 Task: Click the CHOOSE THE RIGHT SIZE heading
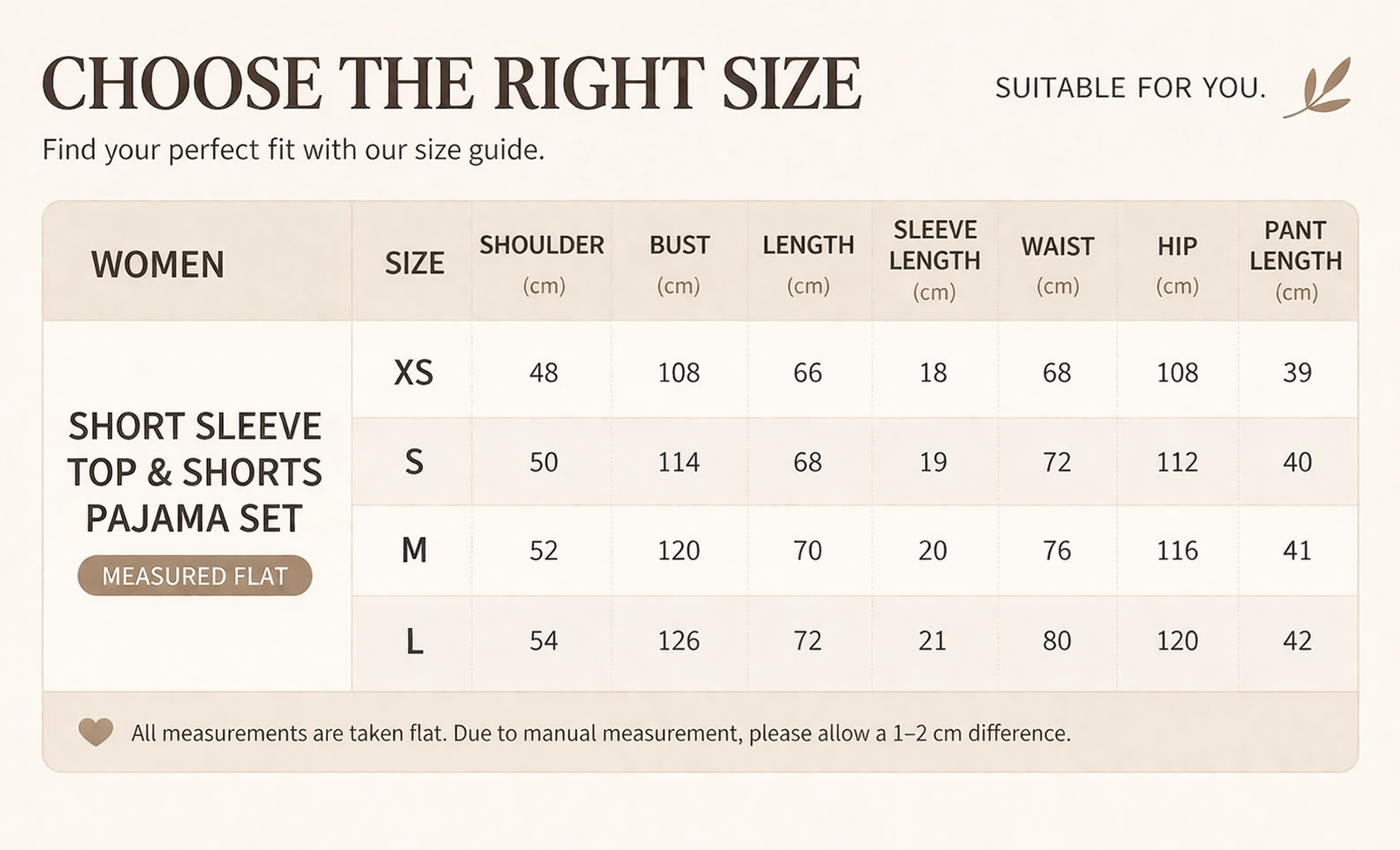[452, 84]
